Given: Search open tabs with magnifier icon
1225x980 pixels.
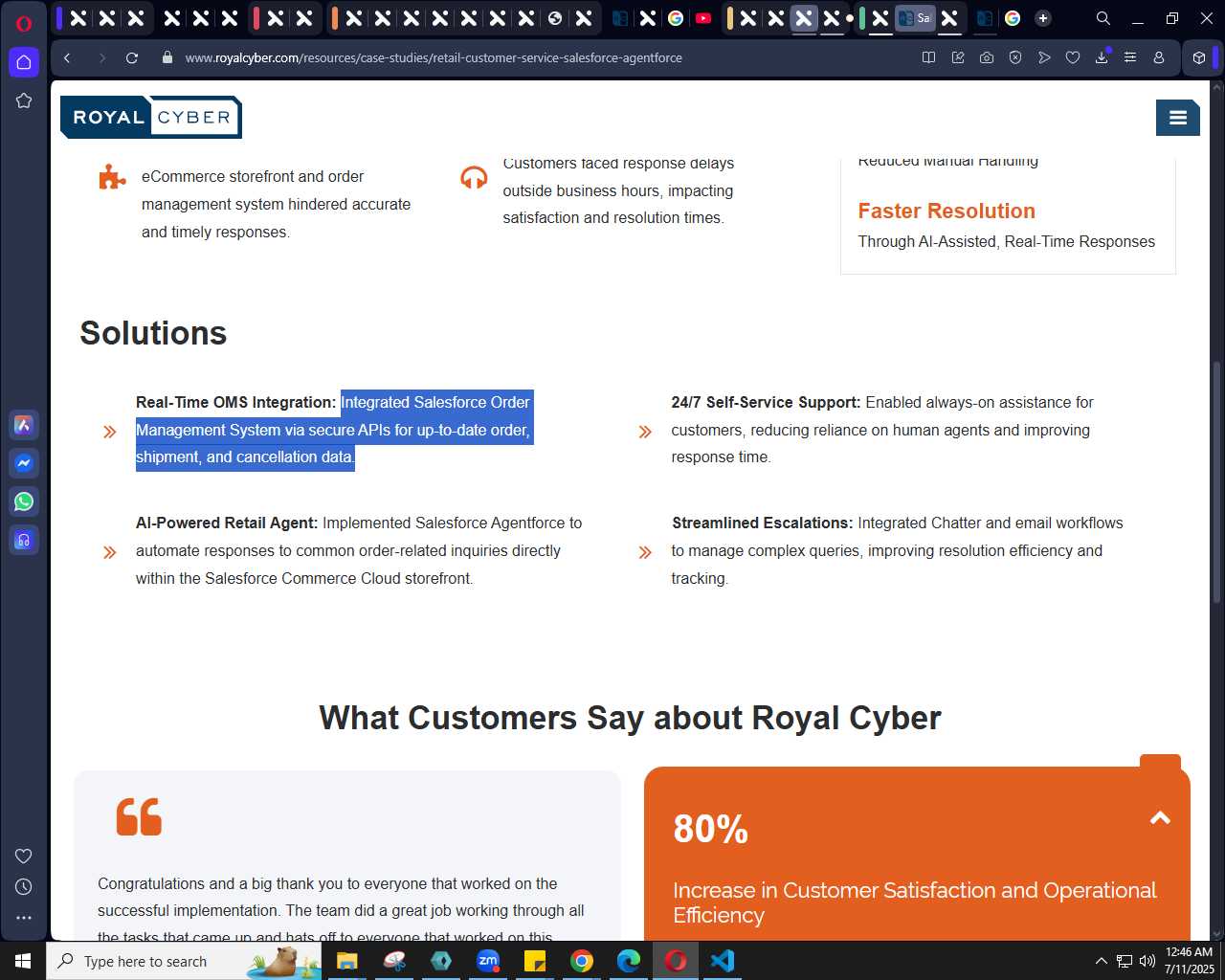Looking at the screenshot, I should 1103,18.
